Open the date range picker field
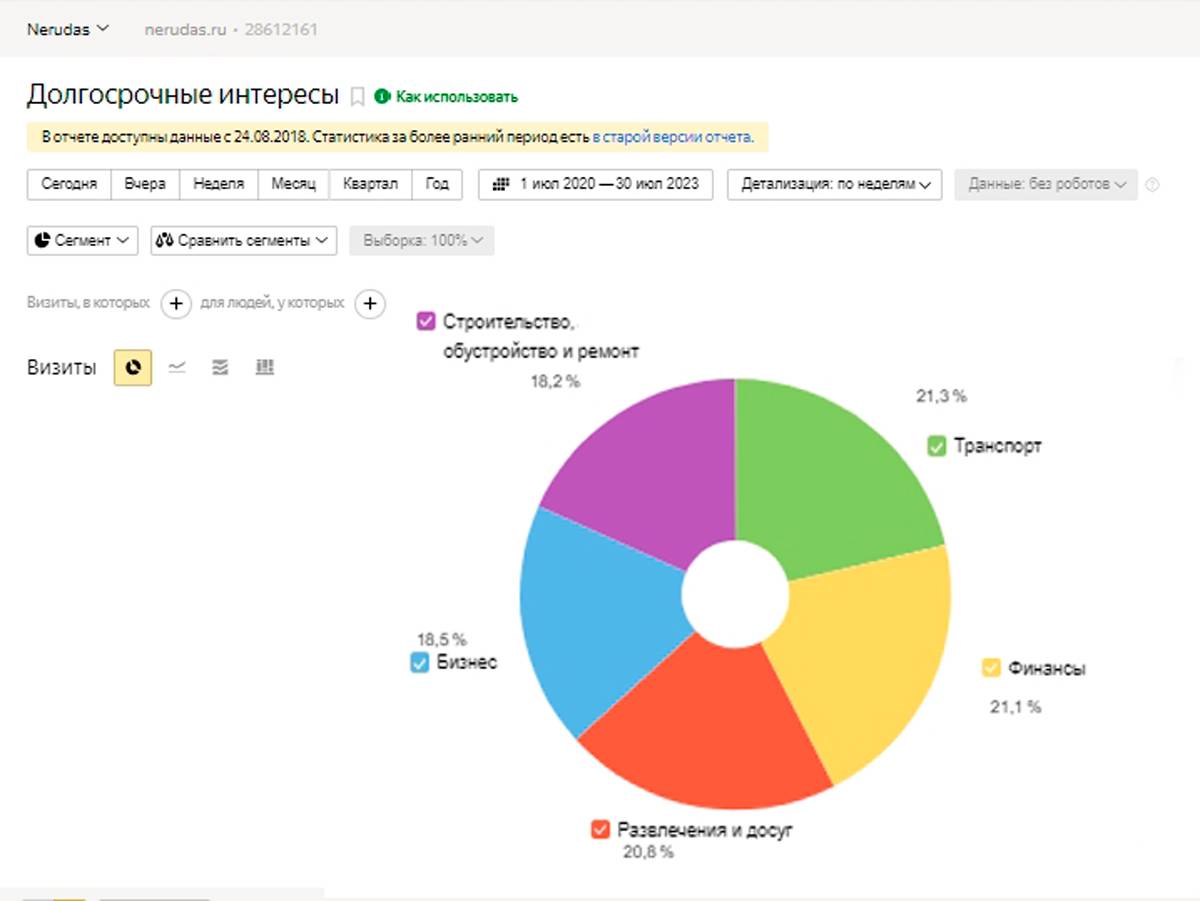 pyautogui.click(x=595, y=185)
